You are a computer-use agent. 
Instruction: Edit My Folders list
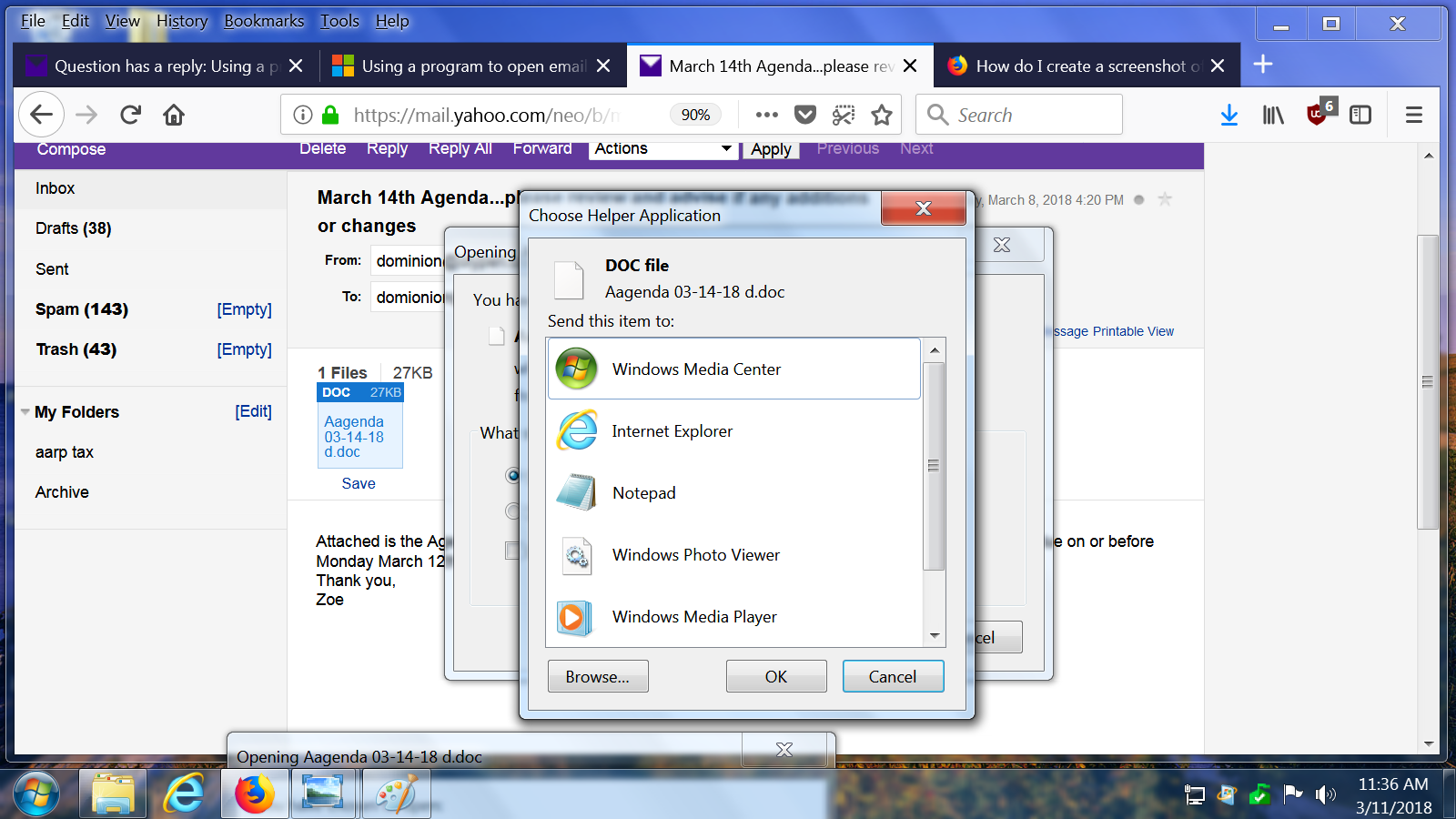coord(253,411)
